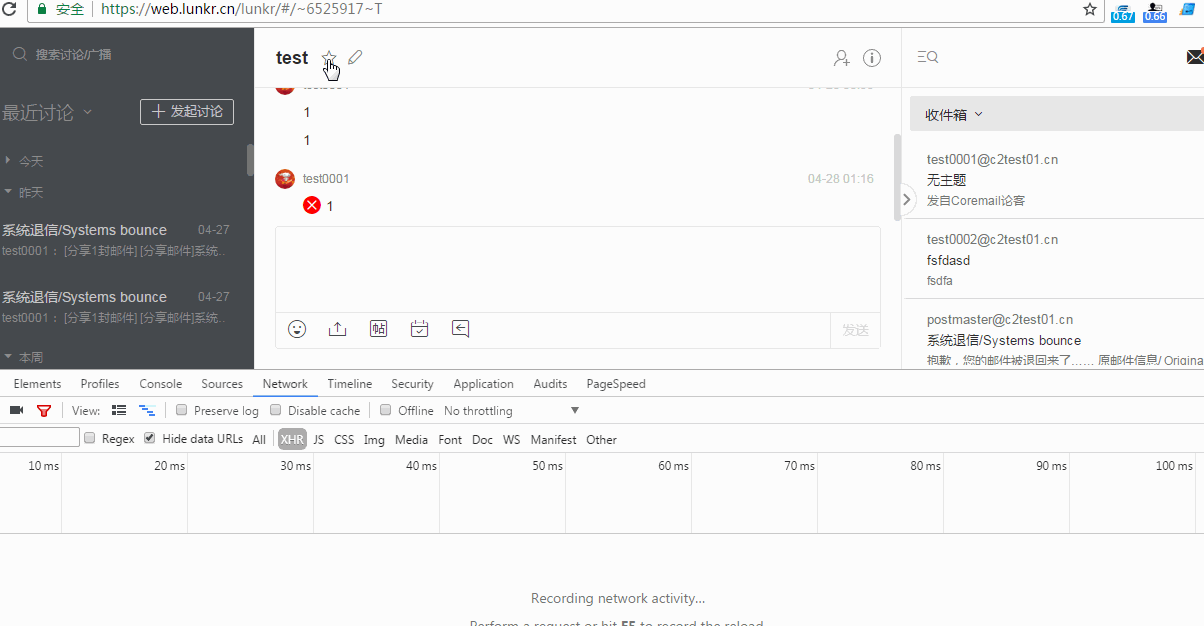Open the Sources tab
The height and width of the screenshot is (626, 1204).
pyautogui.click(x=222, y=384)
